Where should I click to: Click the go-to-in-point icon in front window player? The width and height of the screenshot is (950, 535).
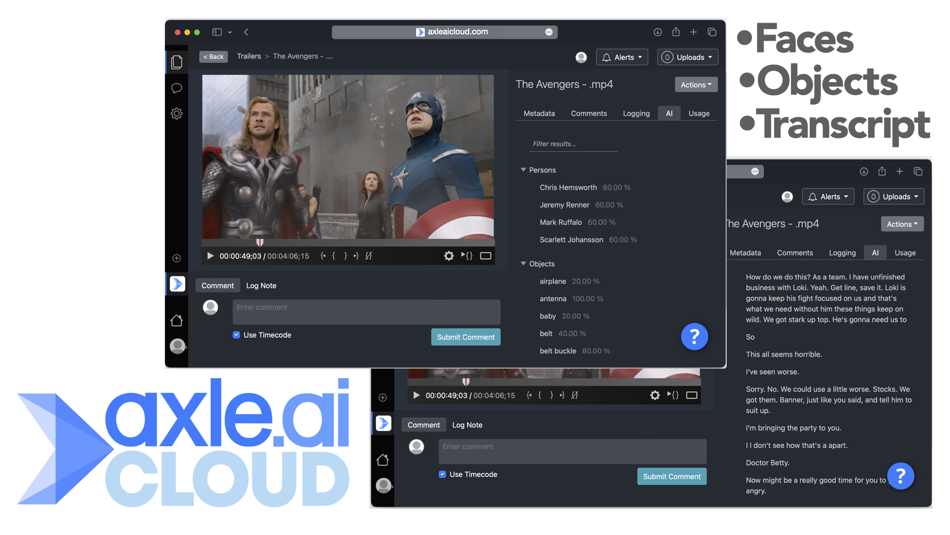pyautogui.click(x=323, y=256)
